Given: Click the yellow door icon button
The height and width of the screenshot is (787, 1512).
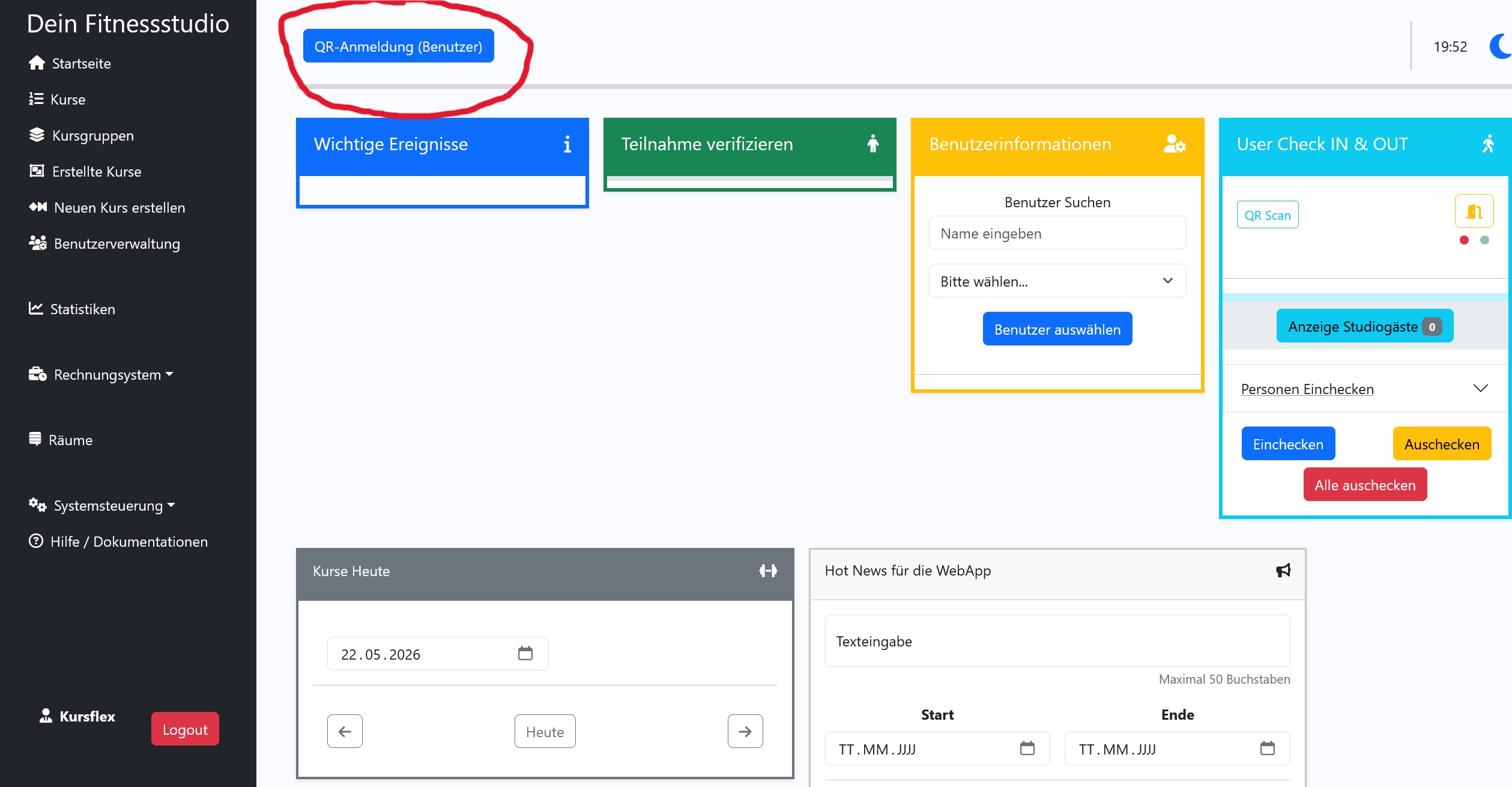Looking at the screenshot, I should click(1474, 211).
